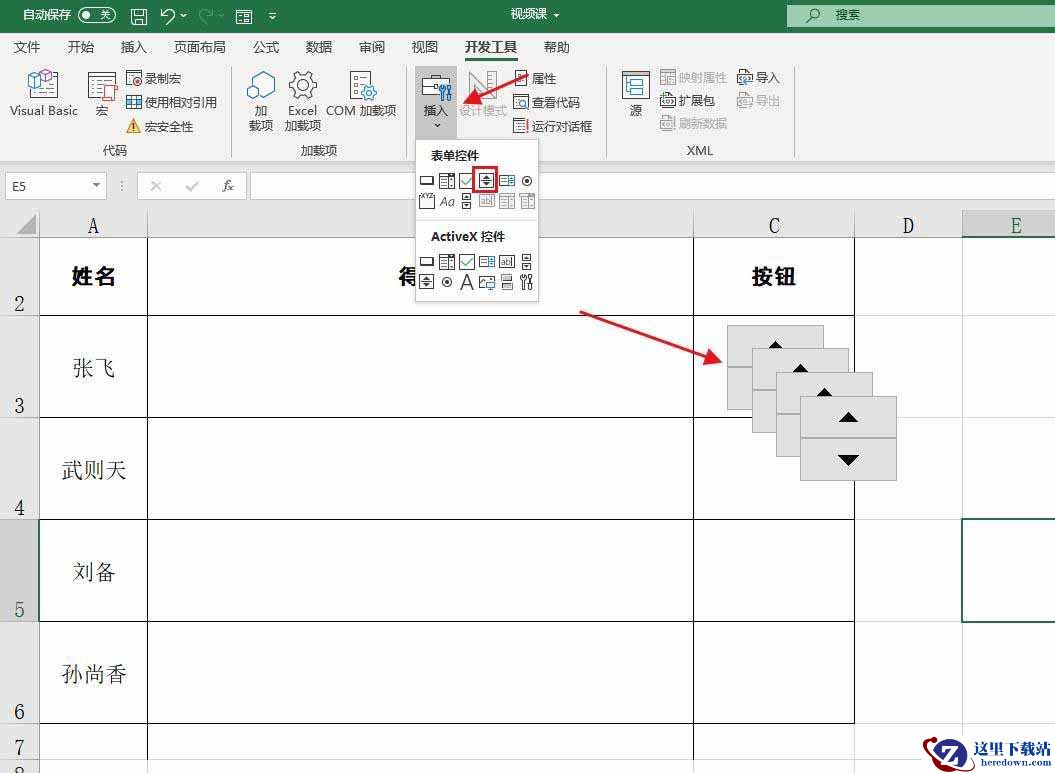Click down arrow of front spin button

pyautogui.click(x=848, y=459)
